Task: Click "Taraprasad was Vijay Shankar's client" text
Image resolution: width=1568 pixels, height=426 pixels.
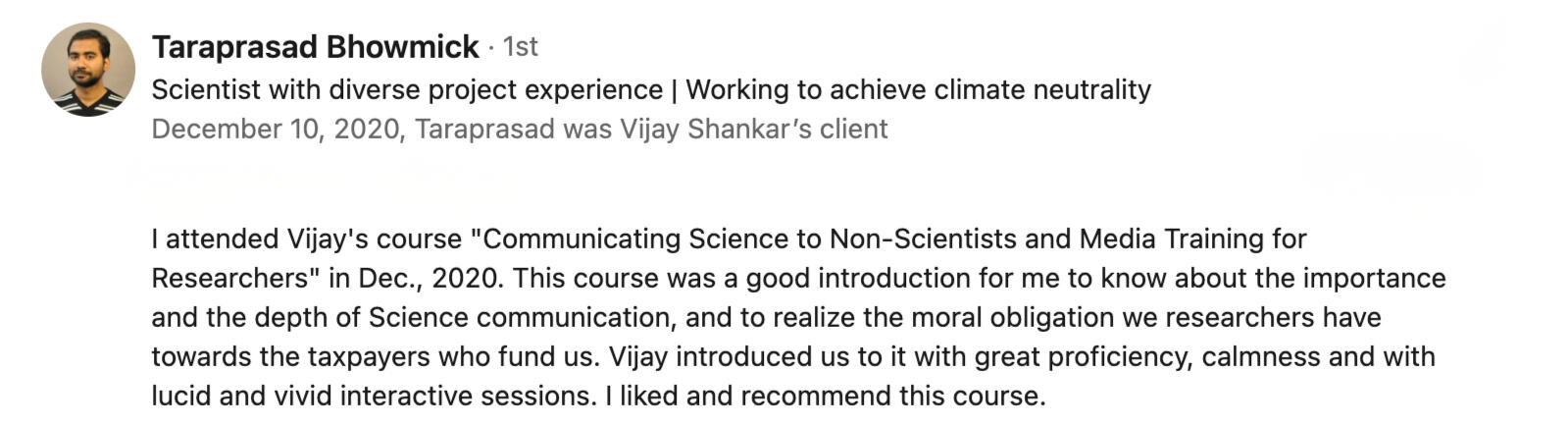Action: 651,129
